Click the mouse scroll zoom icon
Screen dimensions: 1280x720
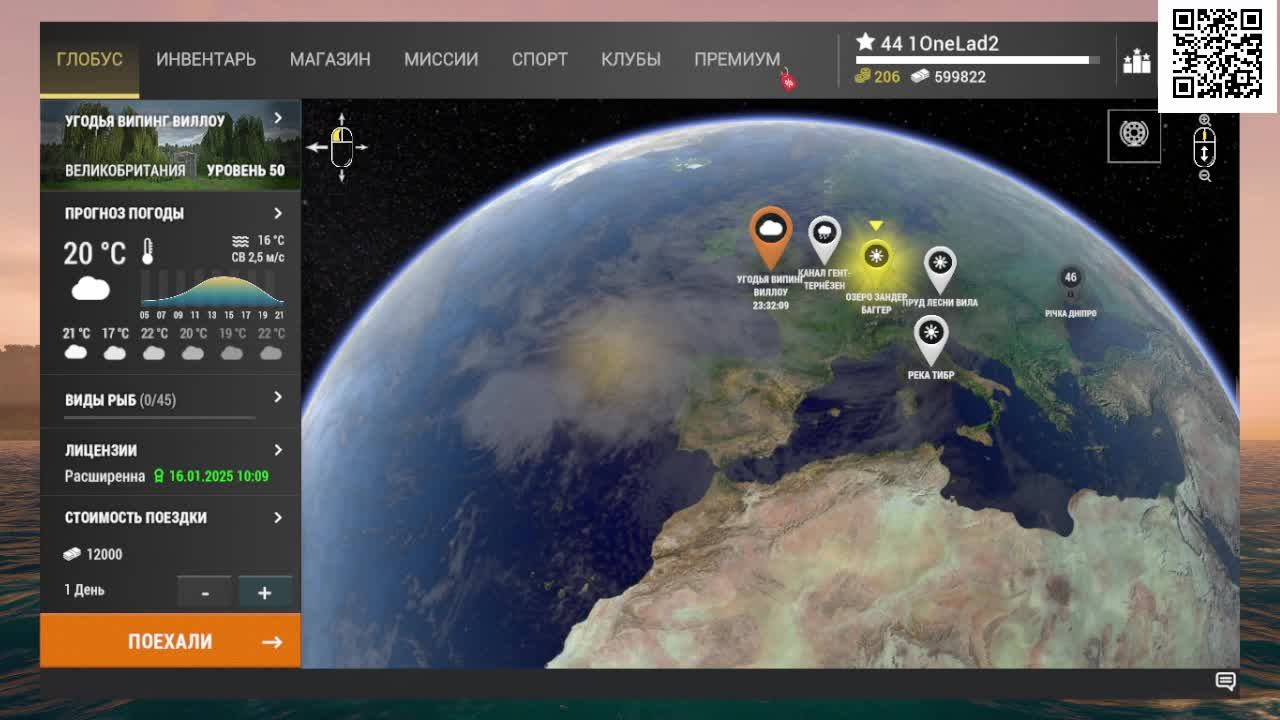pos(1205,148)
